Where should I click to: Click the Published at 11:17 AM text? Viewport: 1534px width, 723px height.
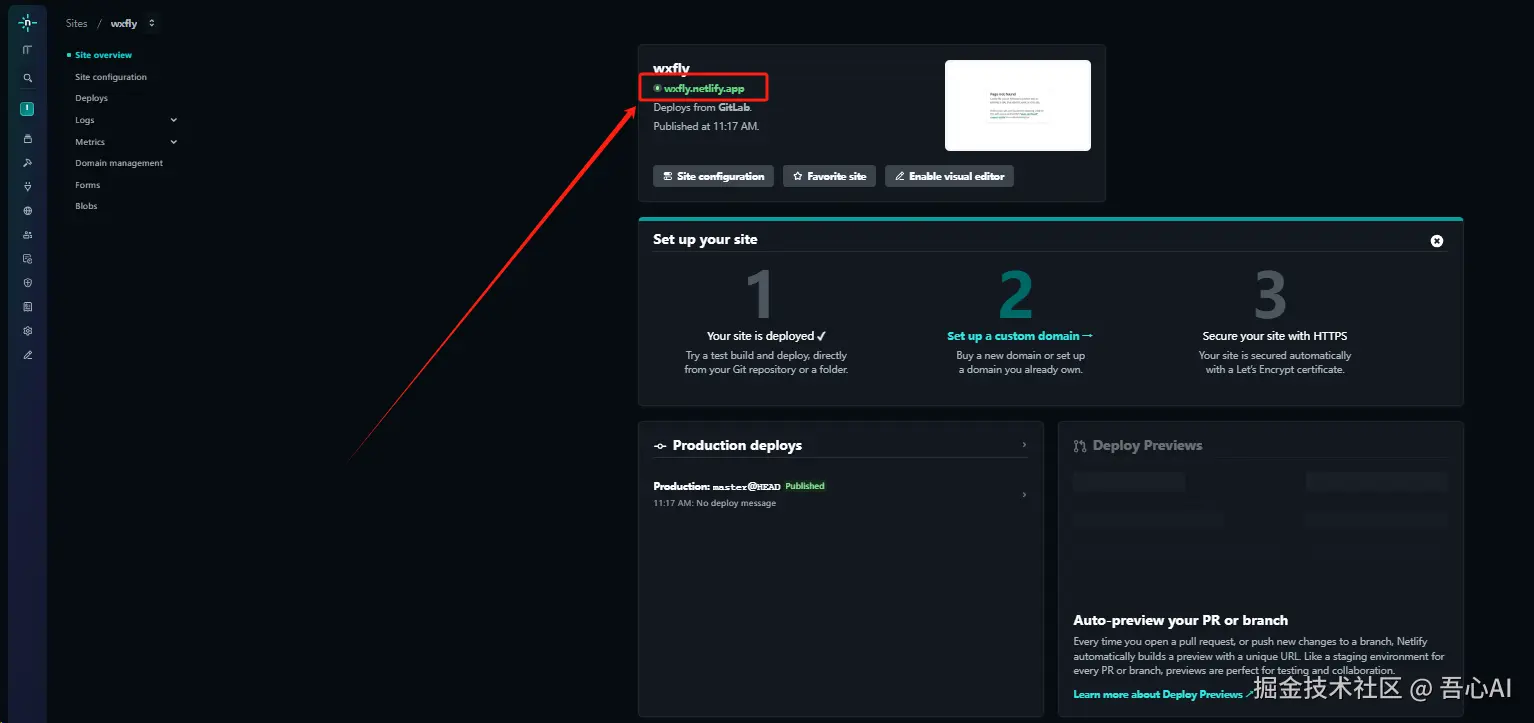click(x=706, y=126)
